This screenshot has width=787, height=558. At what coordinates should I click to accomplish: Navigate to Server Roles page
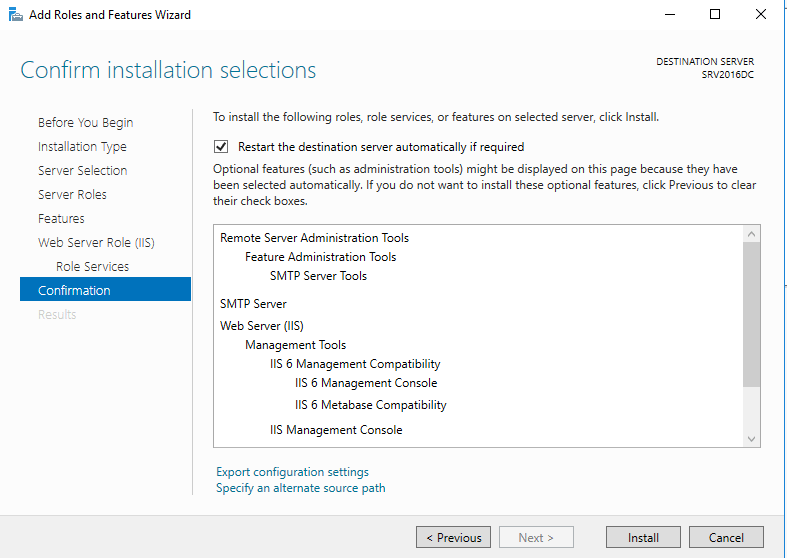click(72, 195)
